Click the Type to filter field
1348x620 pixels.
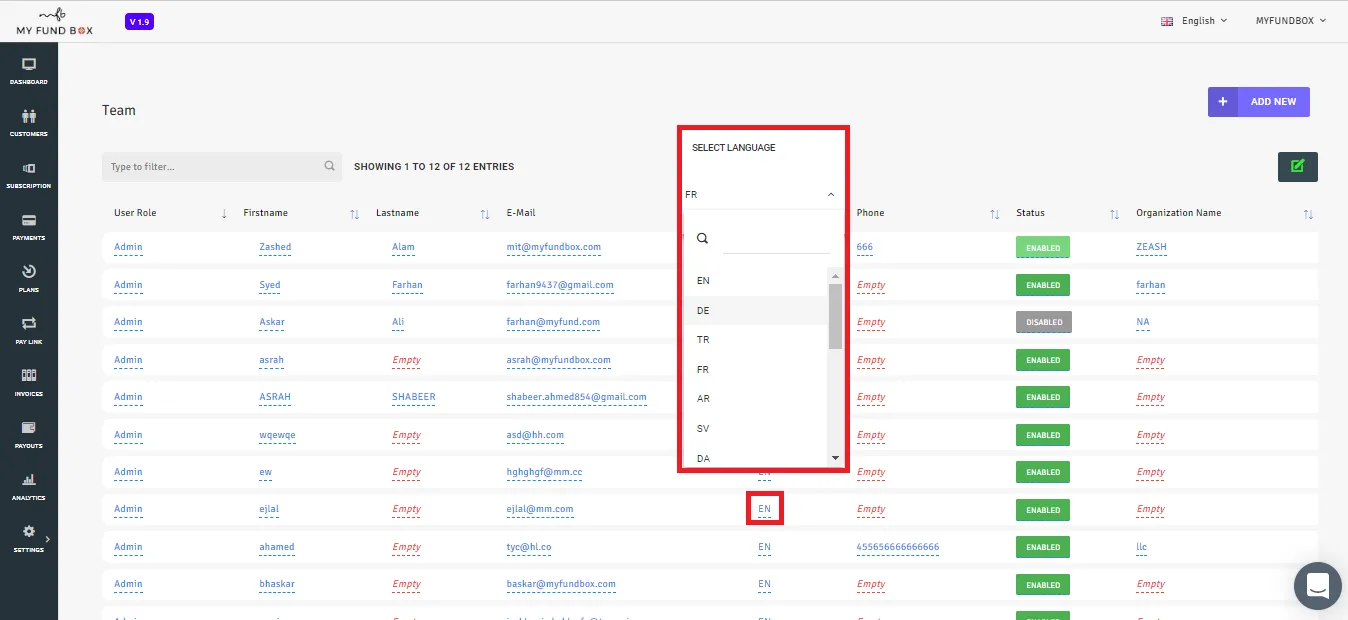[222, 167]
